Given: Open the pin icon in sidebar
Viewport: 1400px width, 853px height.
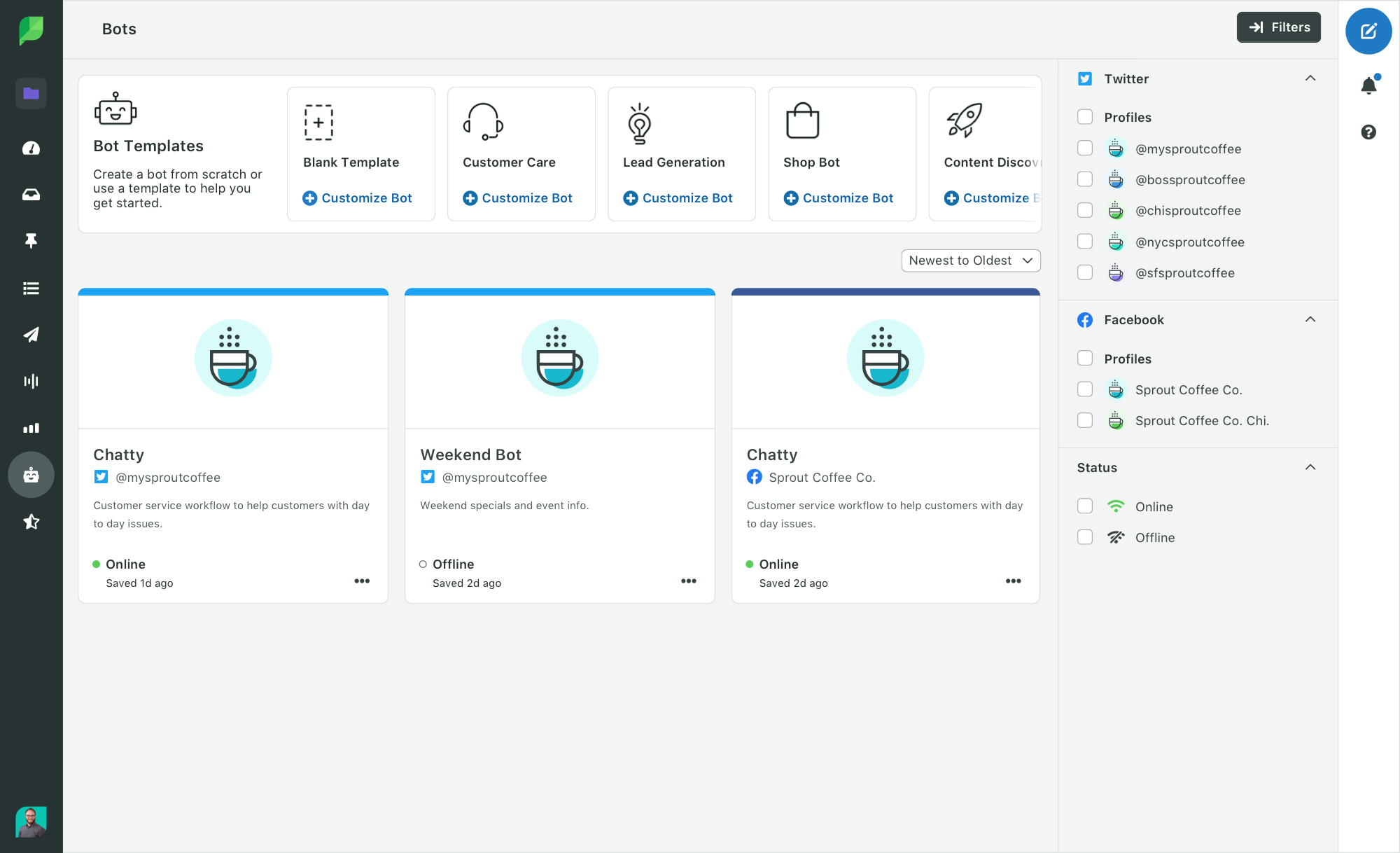Looking at the screenshot, I should (31, 241).
